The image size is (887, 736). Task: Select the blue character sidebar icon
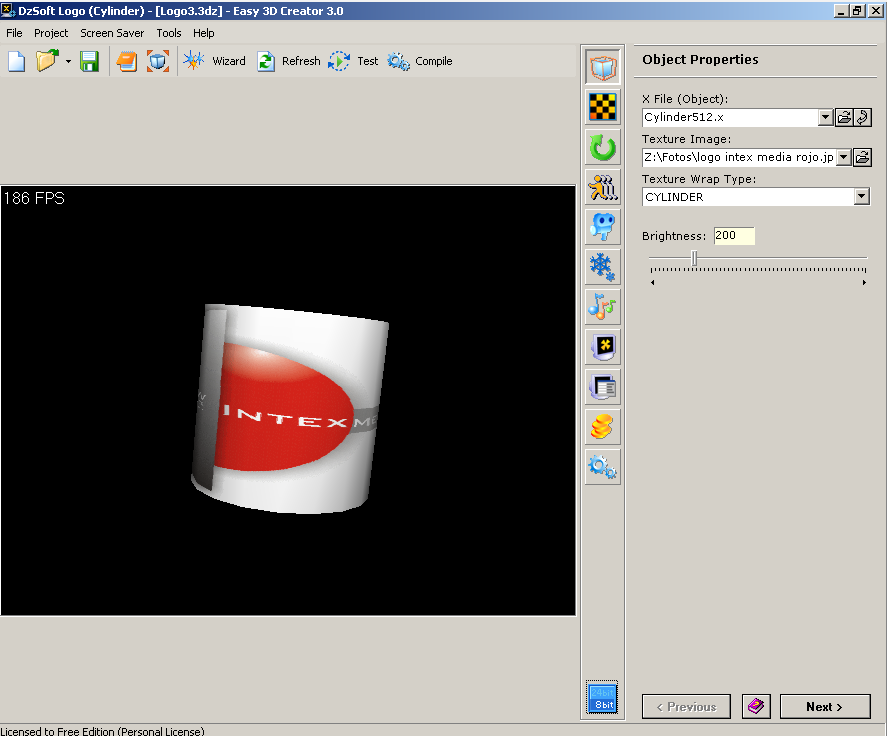click(603, 227)
